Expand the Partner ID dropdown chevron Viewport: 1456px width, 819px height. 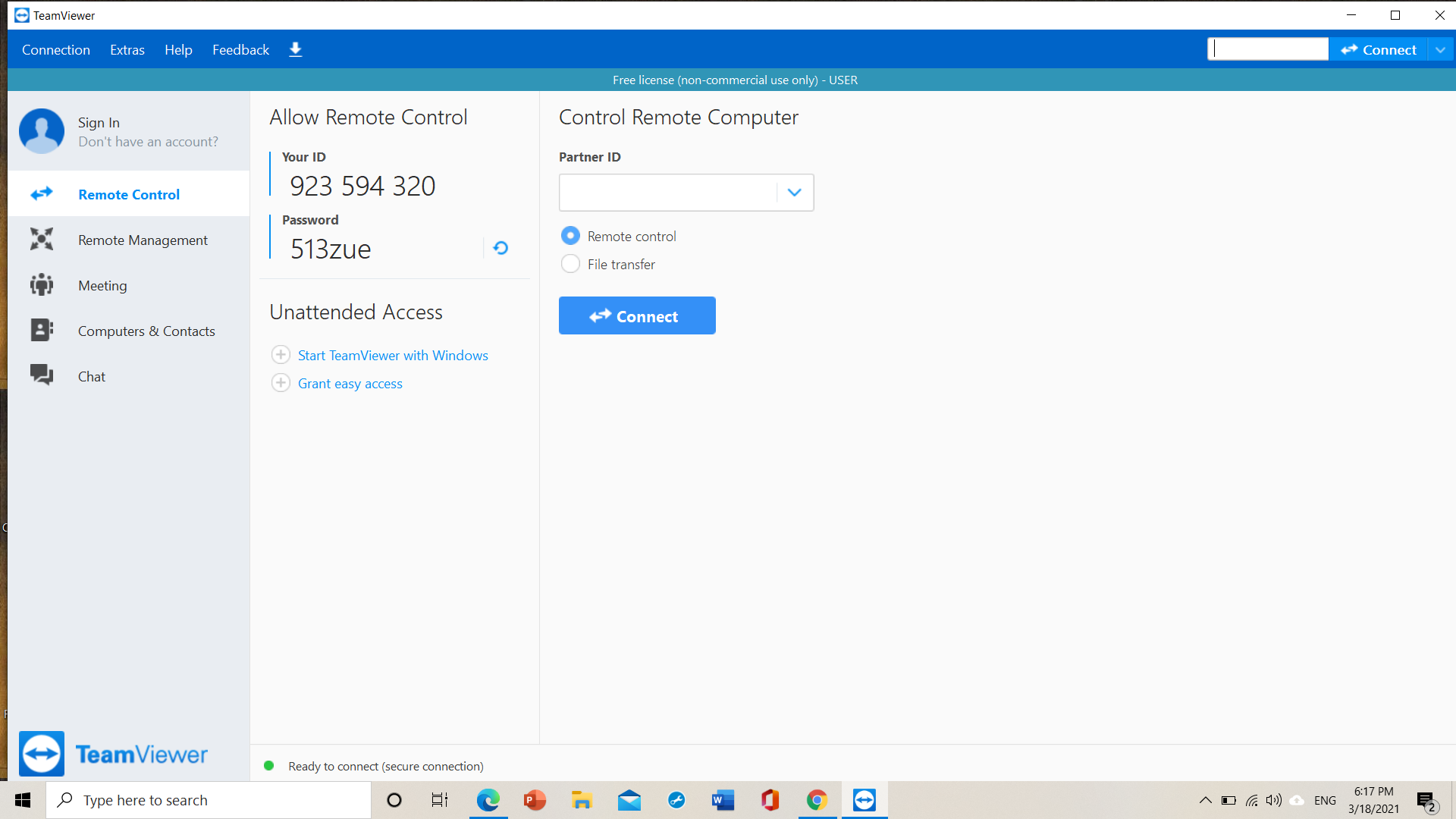(794, 193)
